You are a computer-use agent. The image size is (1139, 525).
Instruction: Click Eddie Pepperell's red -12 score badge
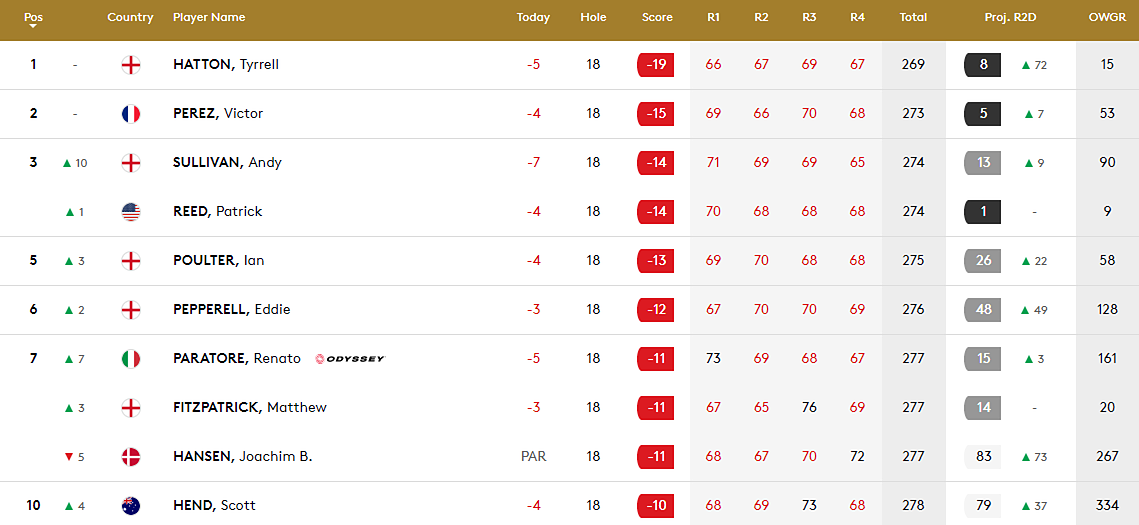coord(656,310)
